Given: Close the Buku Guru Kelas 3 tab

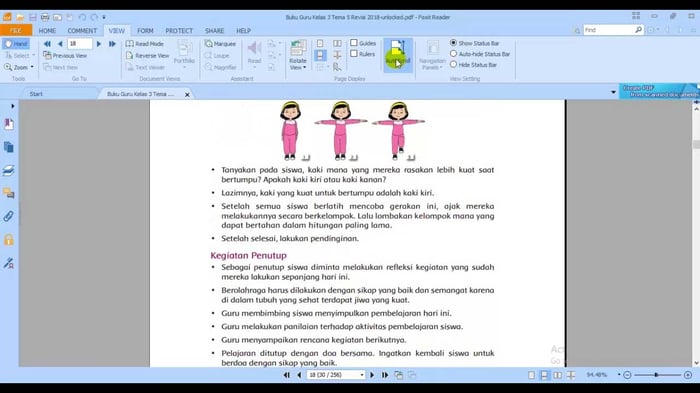Looking at the screenshot, I should [187, 94].
